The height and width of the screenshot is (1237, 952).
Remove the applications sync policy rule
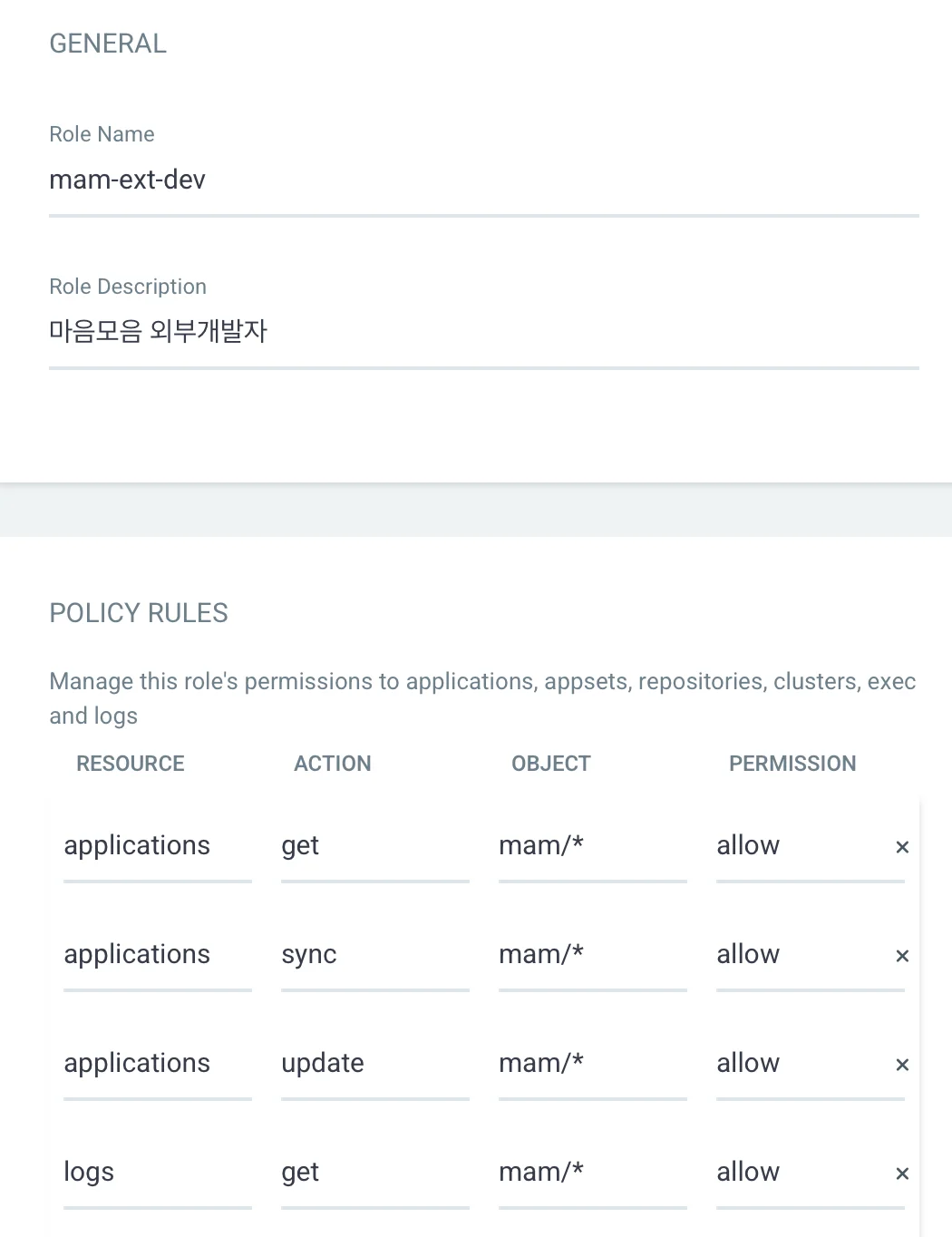click(902, 956)
